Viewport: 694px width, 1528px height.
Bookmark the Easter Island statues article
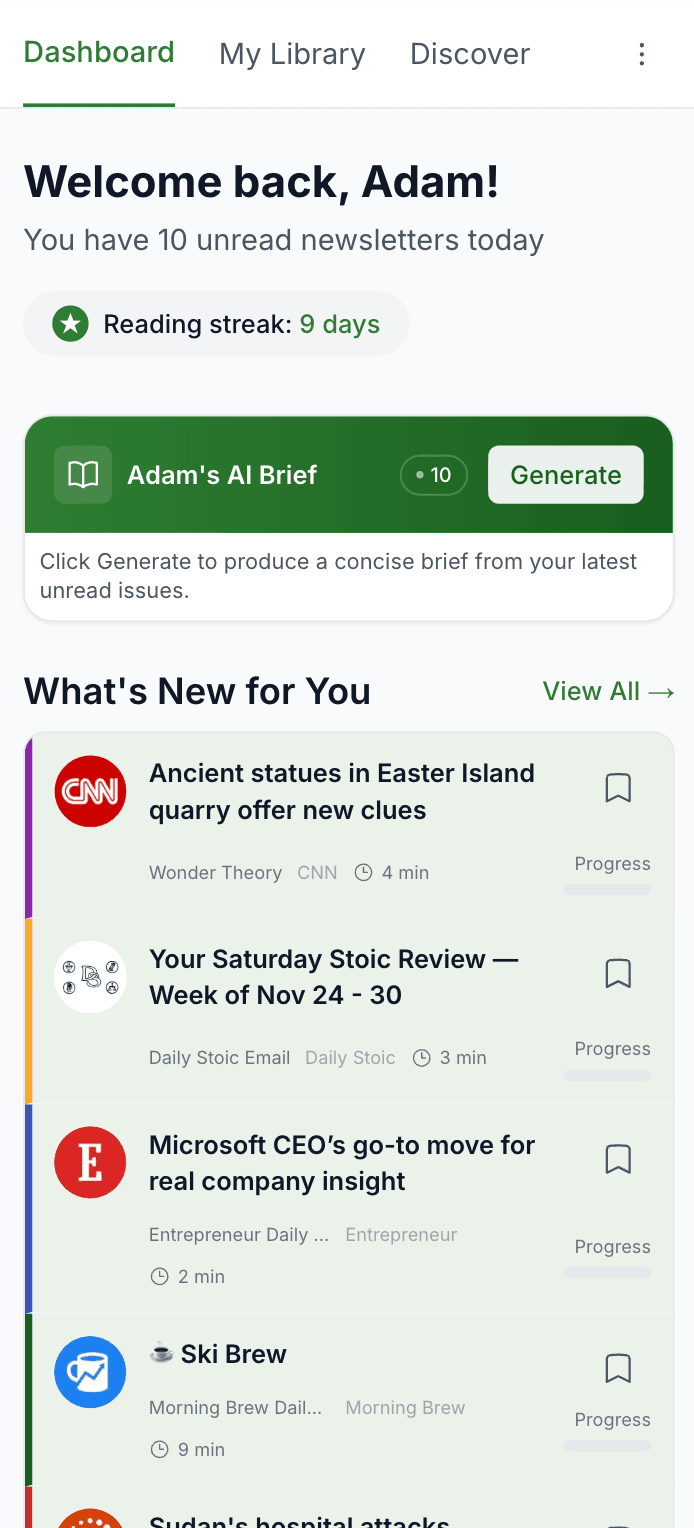click(618, 788)
